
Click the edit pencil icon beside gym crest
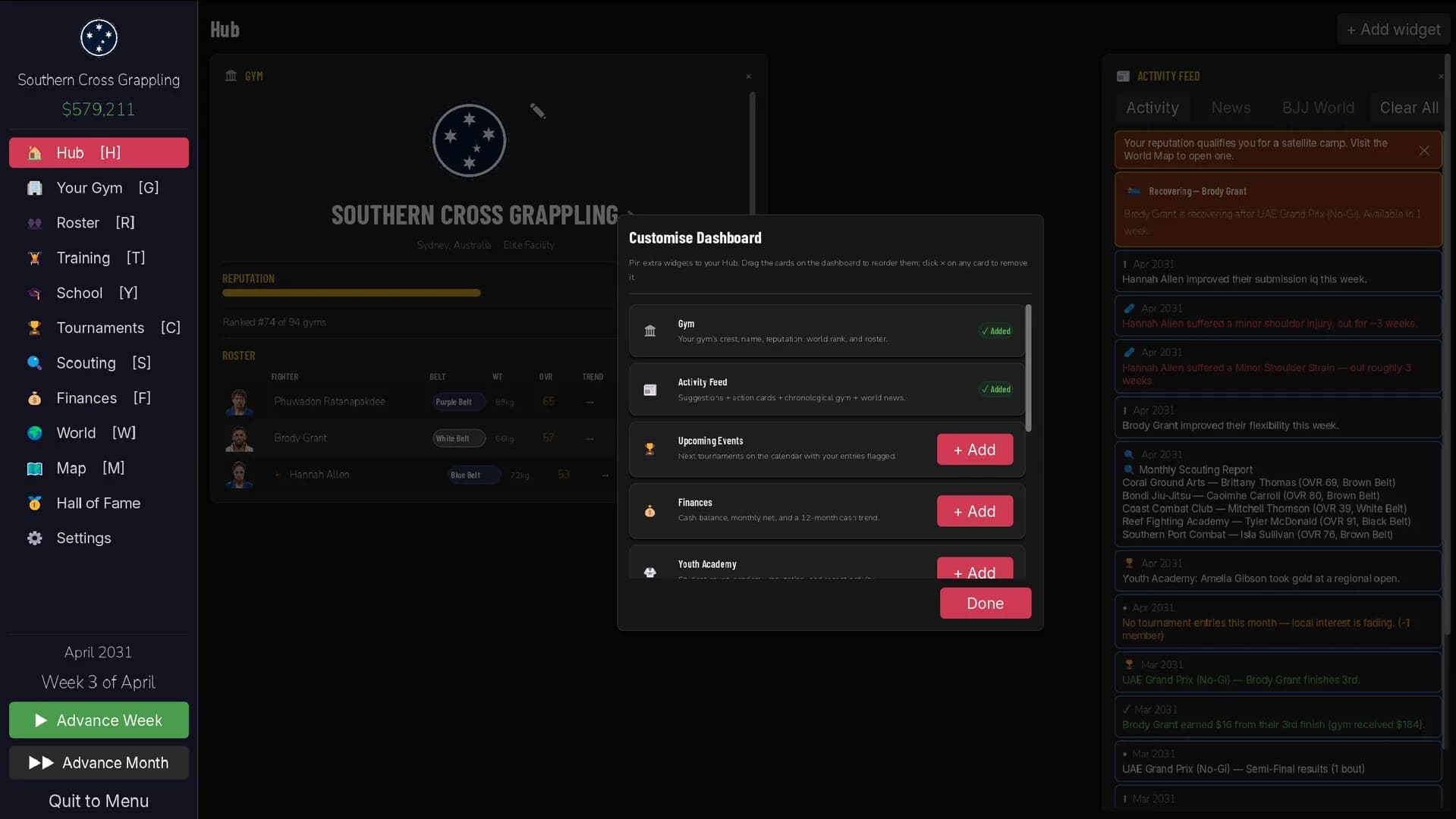click(x=537, y=111)
